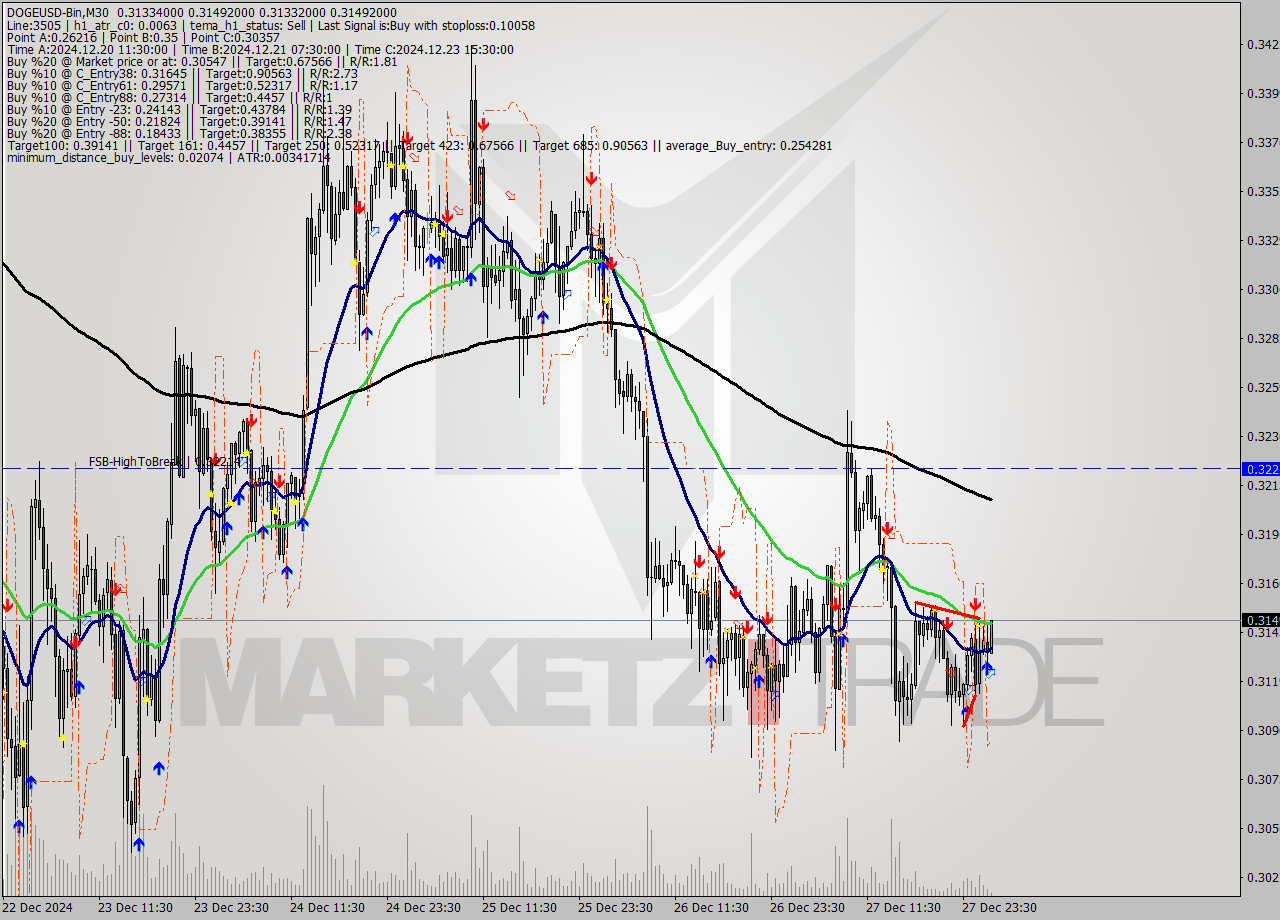Click 'Buy %20 @ Market price' line
This screenshot has width=1280, height=920.
tap(202, 61)
